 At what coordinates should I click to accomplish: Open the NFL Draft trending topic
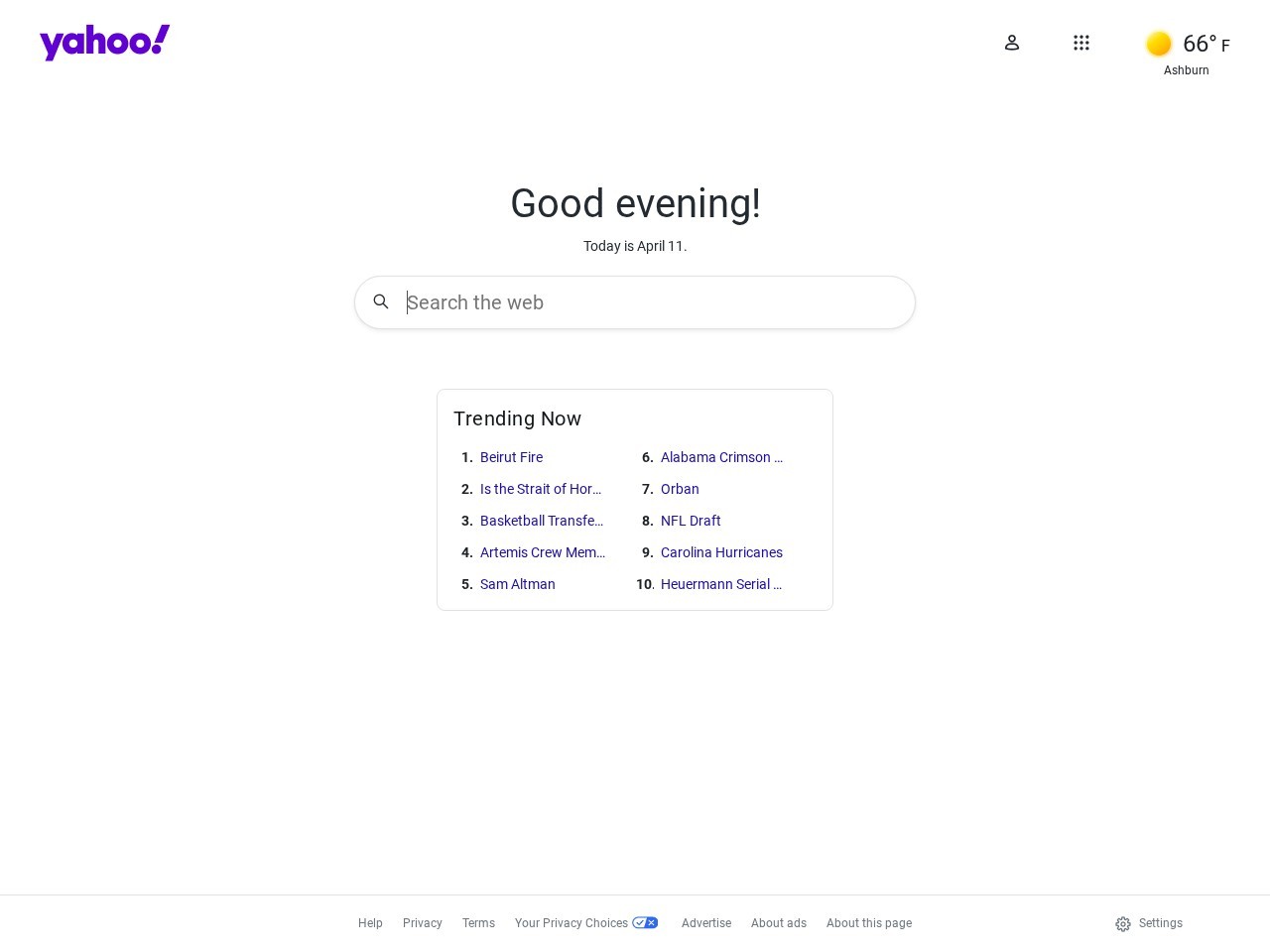click(x=691, y=521)
